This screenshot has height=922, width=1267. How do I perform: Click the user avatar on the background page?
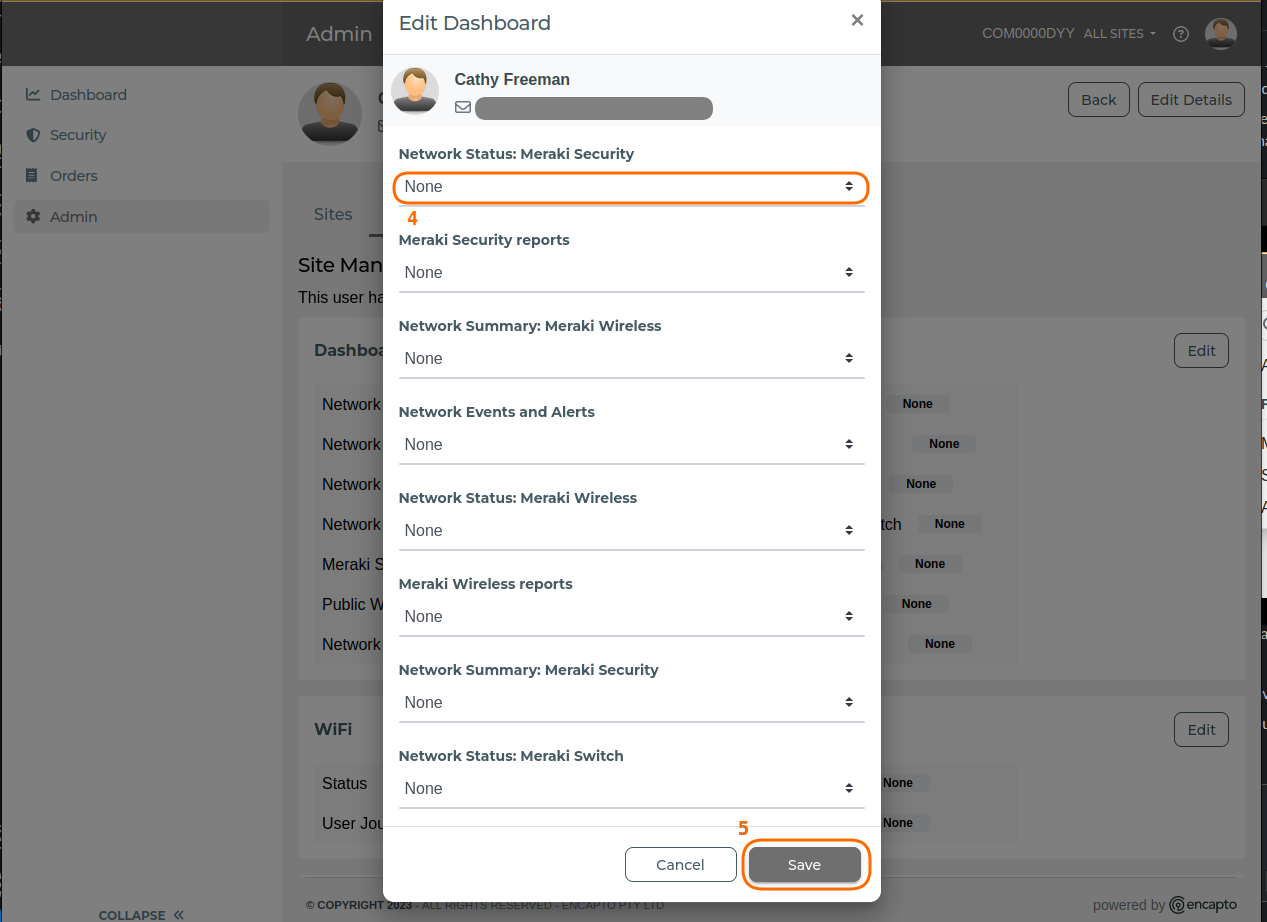pyautogui.click(x=330, y=113)
